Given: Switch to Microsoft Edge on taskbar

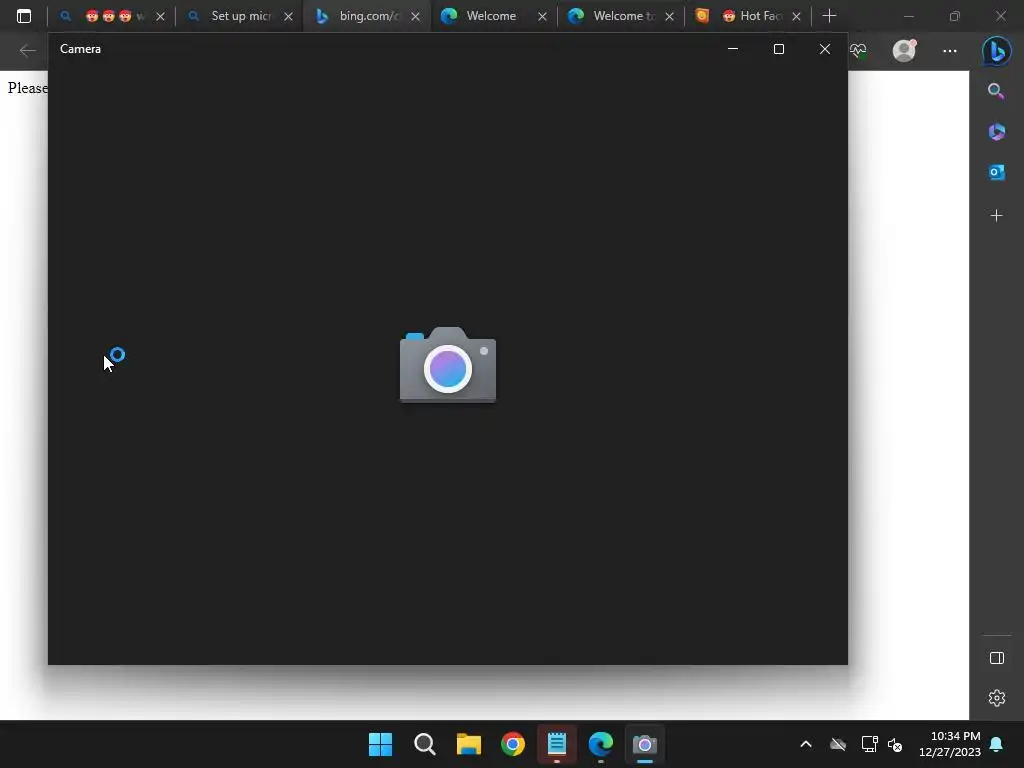Looking at the screenshot, I should pyautogui.click(x=601, y=744).
